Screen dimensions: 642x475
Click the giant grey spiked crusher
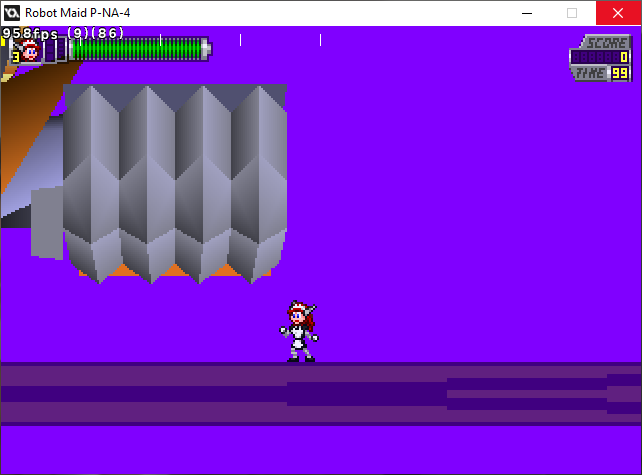175,183
